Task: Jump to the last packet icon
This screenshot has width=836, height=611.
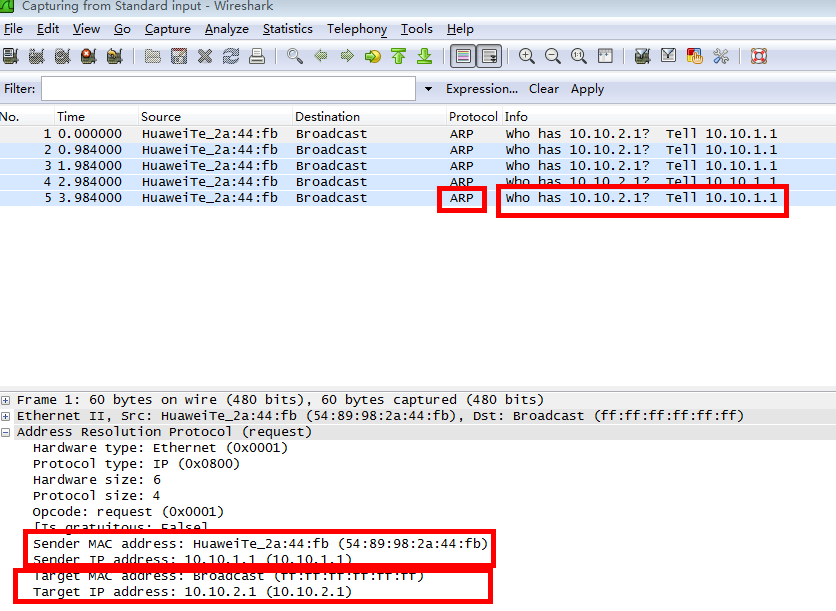Action: coord(424,56)
